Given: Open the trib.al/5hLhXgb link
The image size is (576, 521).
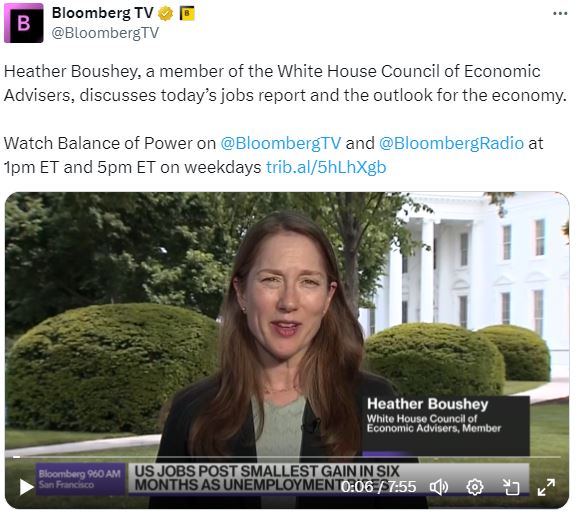Looking at the screenshot, I should tap(326, 167).
